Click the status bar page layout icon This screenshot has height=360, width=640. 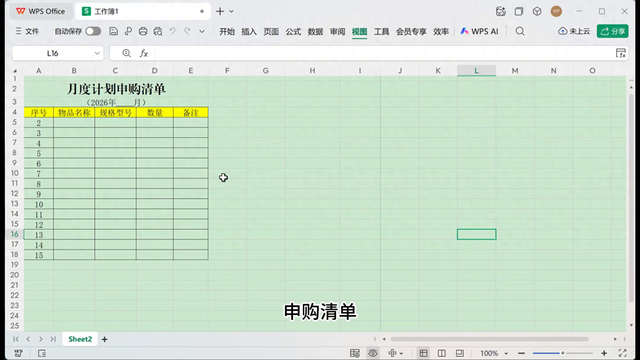click(42, 353)
